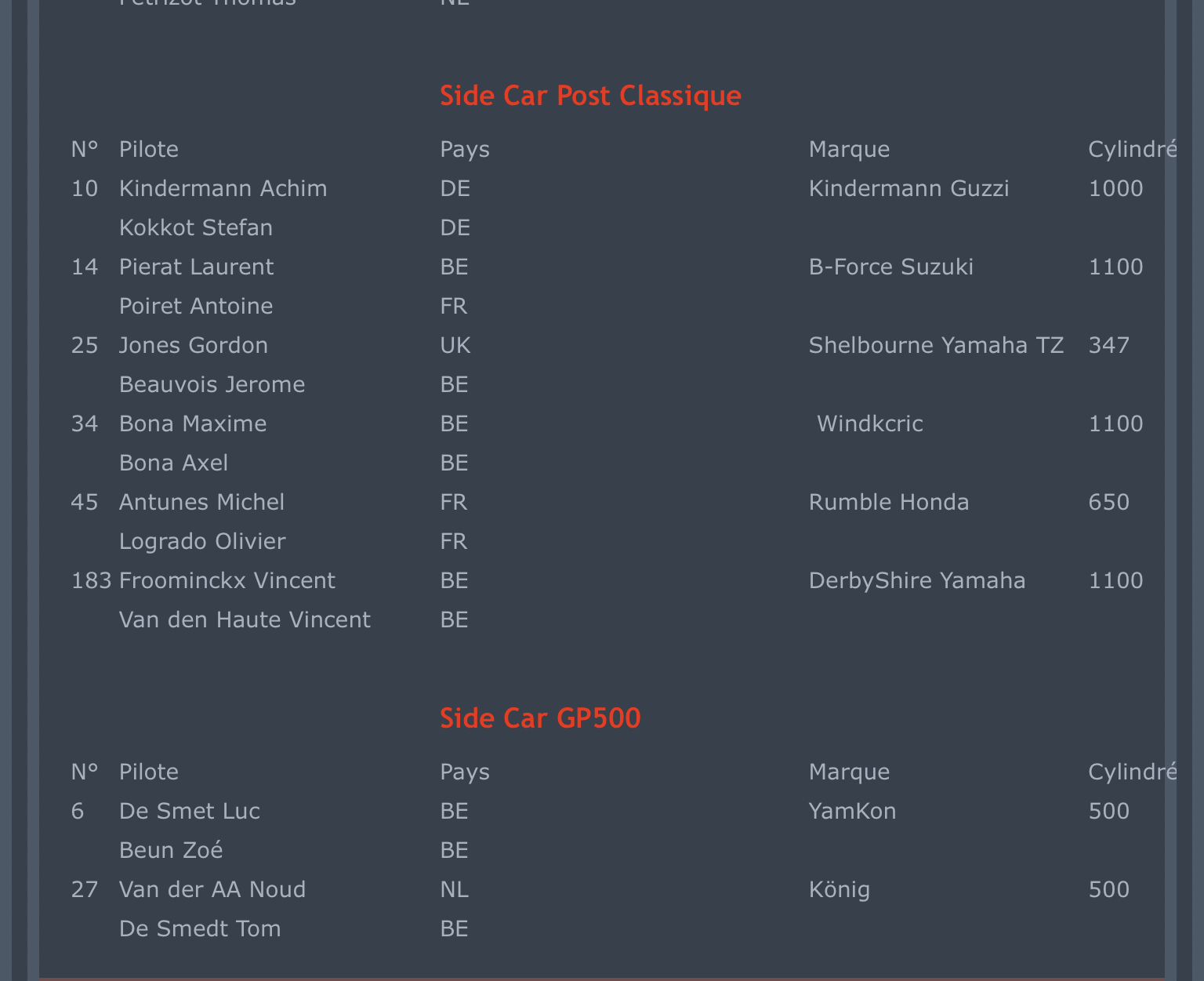Click DerbyShire Yamaha marque text

917,581
